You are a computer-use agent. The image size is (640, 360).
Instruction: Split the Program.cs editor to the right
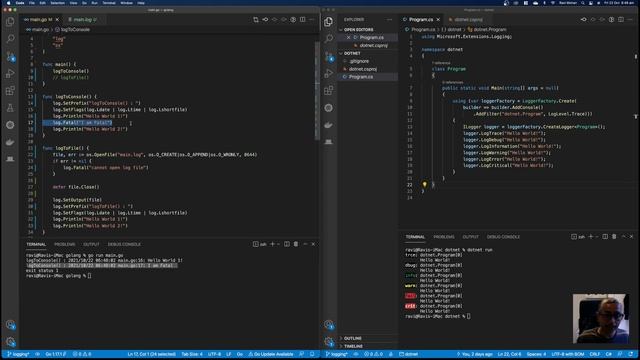[621, 19]
